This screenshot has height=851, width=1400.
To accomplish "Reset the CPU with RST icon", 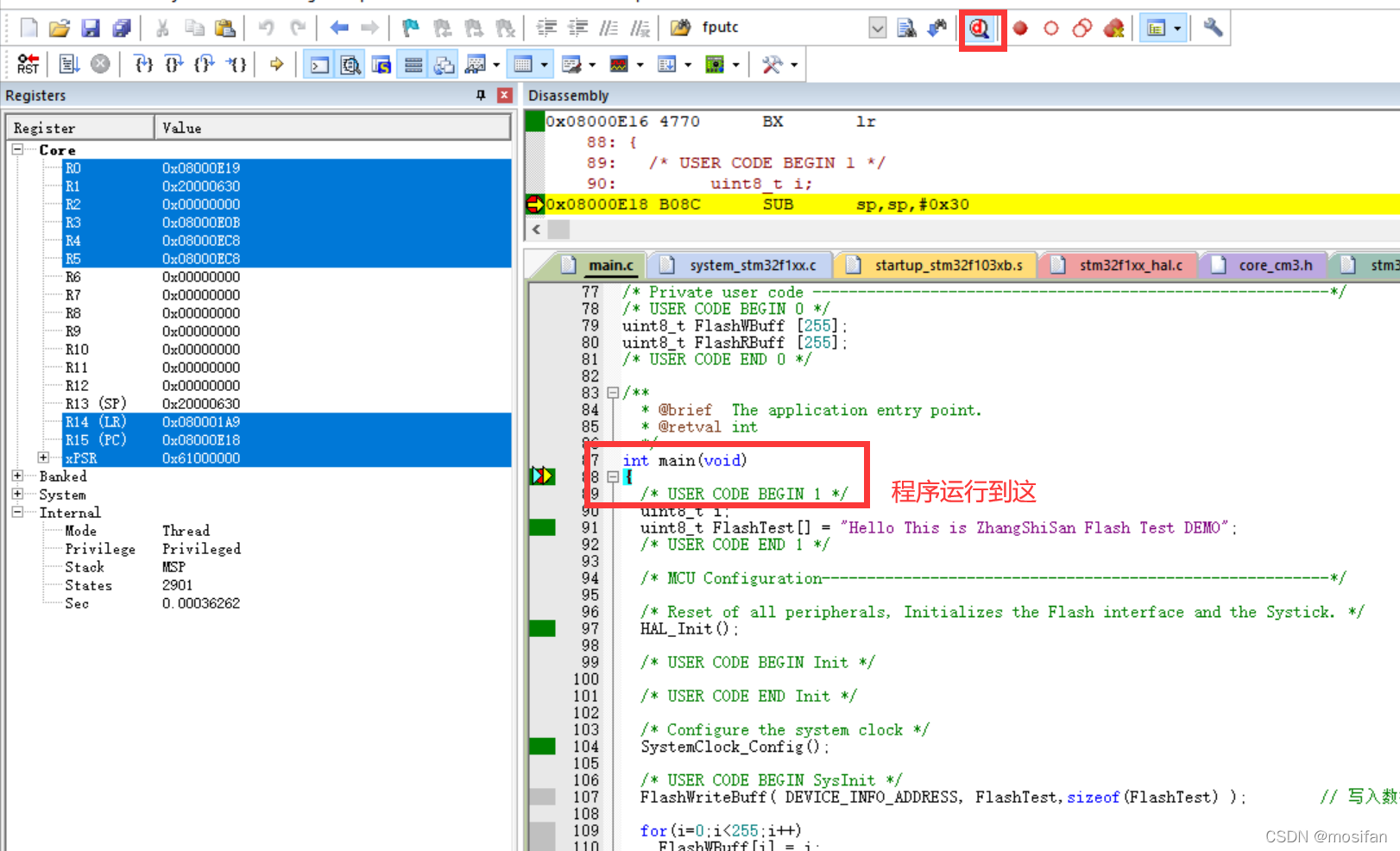I will click(28, 64).
